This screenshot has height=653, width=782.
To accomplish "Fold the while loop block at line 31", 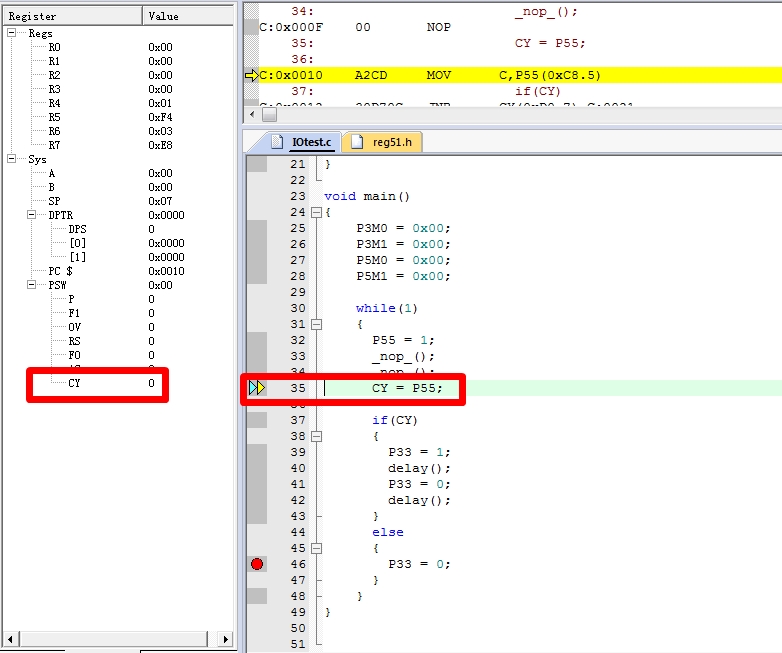I will (x=316, y=324).
